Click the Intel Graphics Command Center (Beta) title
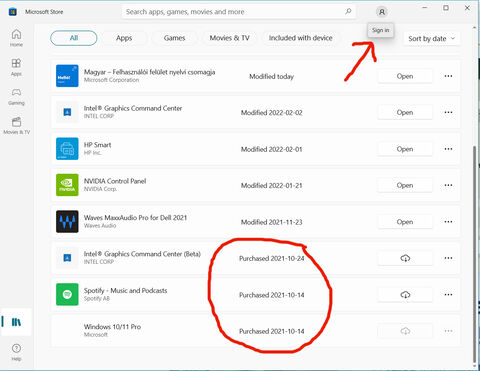Screen dimensions: 480x371 click(x=142, y=254)
